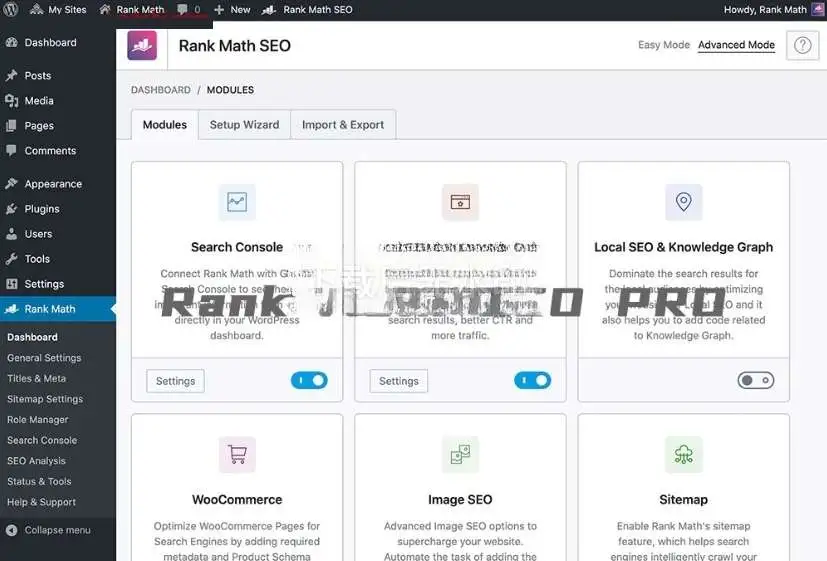Click the Search Console chart icon
827x561 pixels.
pyautogui.click(x=237, y=202)
